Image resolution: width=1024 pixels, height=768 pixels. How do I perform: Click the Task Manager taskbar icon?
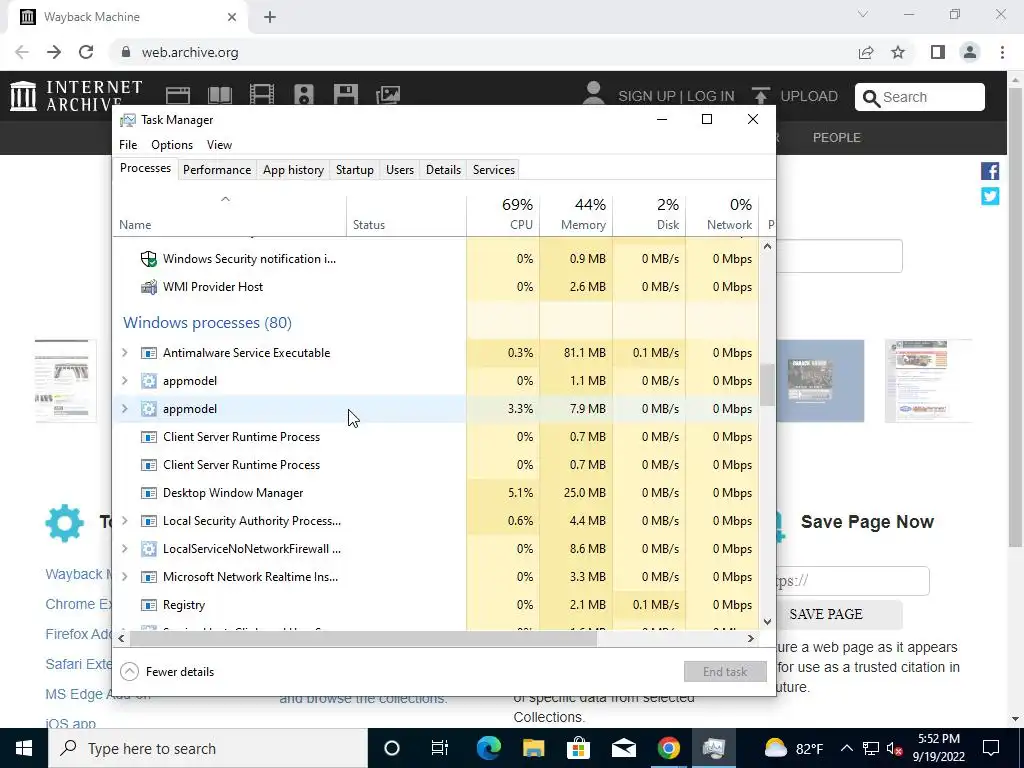coord(714,748)
